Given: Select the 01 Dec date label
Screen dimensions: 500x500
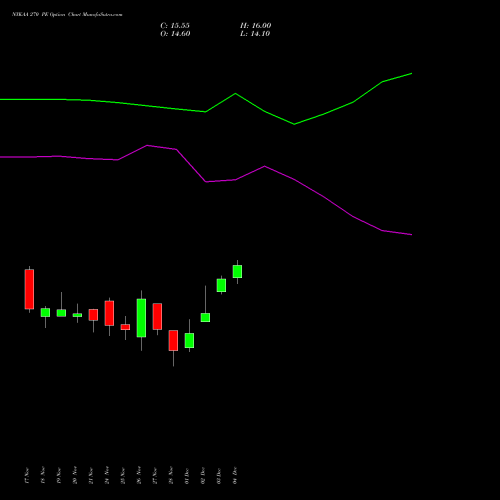Looking at the screenshot, I should 187,475.
